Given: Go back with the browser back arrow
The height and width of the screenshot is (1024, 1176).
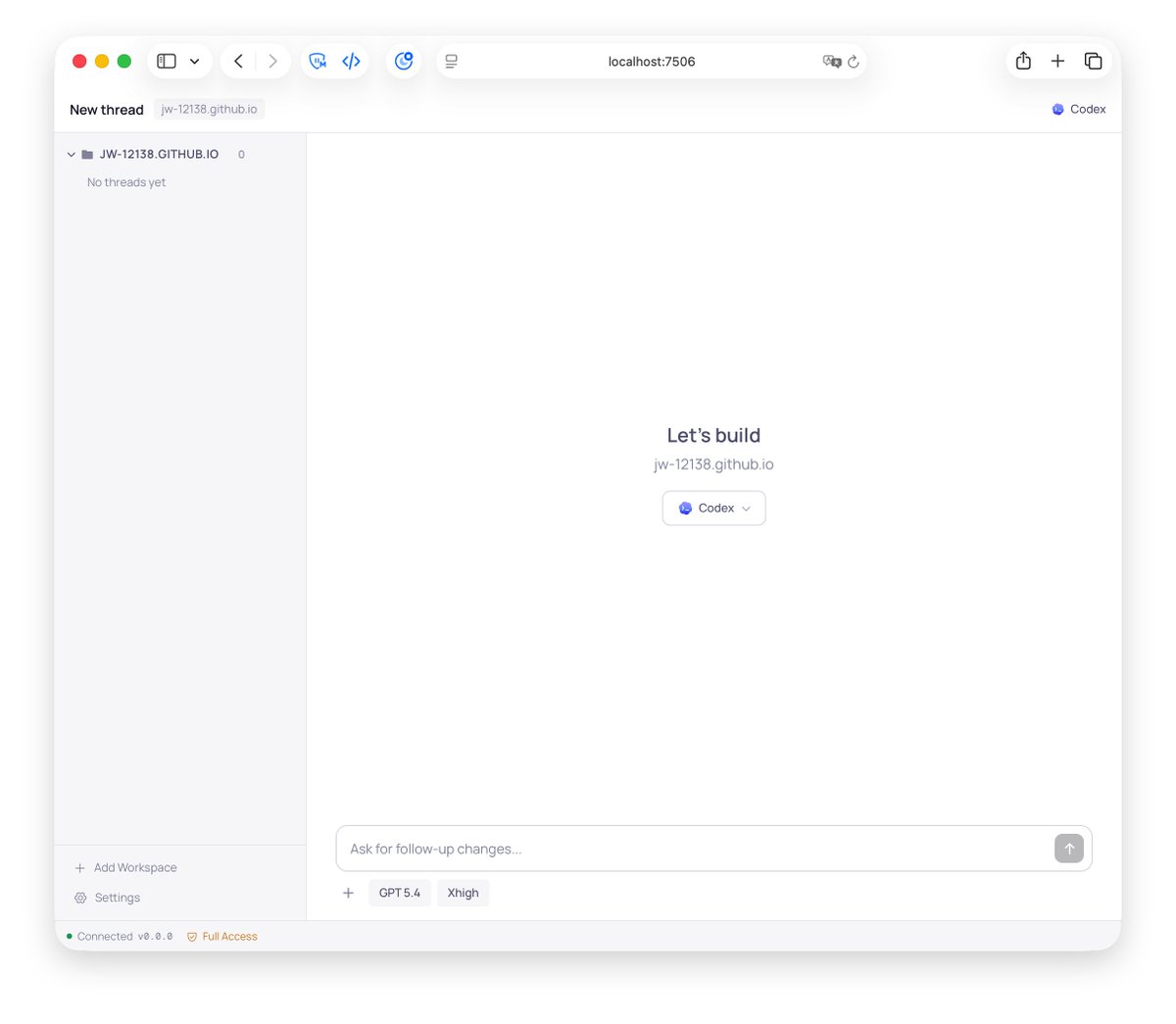Looking at the screenshot, I should point(238,61).
